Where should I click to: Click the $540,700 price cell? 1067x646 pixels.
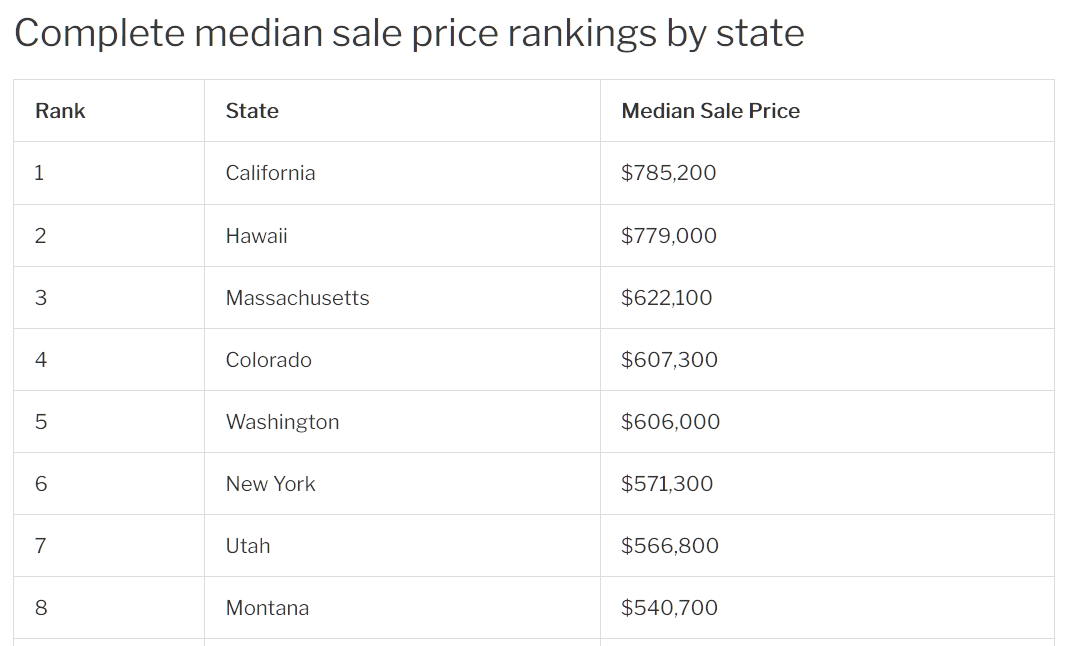[669, 608]
